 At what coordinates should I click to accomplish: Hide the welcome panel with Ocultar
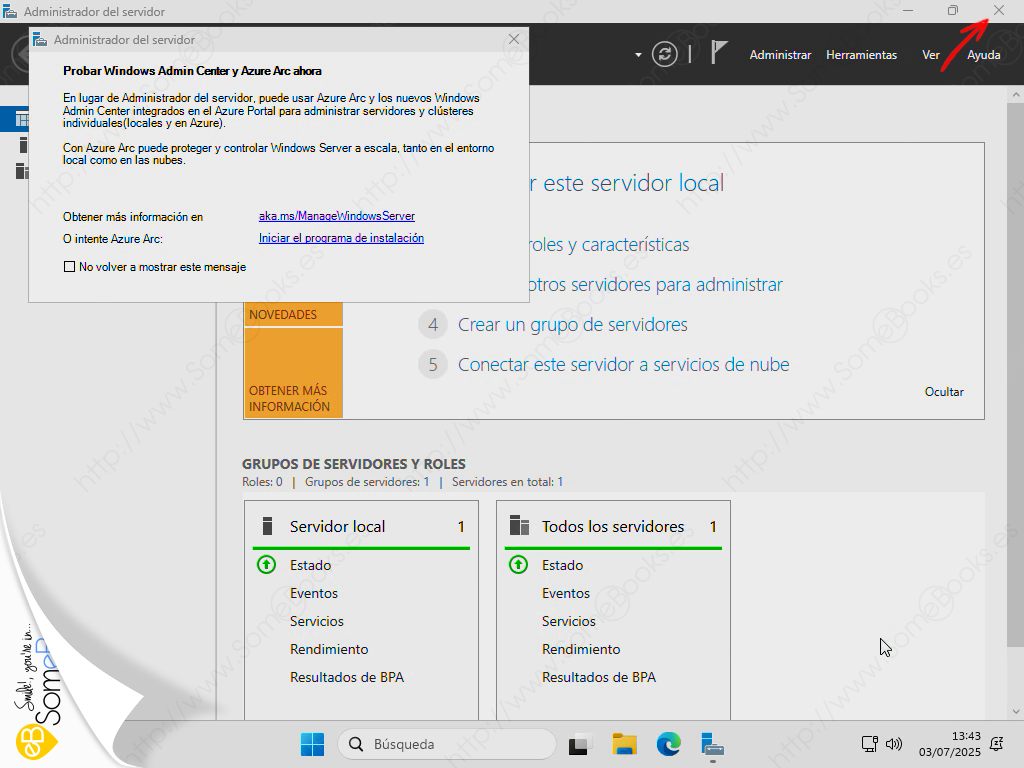pos(944,392)
